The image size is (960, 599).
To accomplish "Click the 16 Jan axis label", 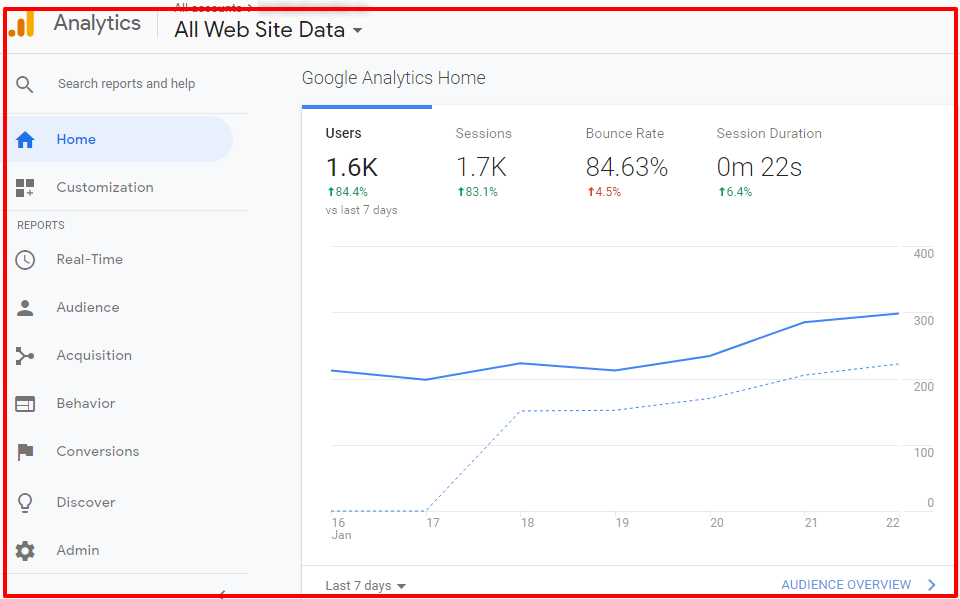I will point(342,529).
